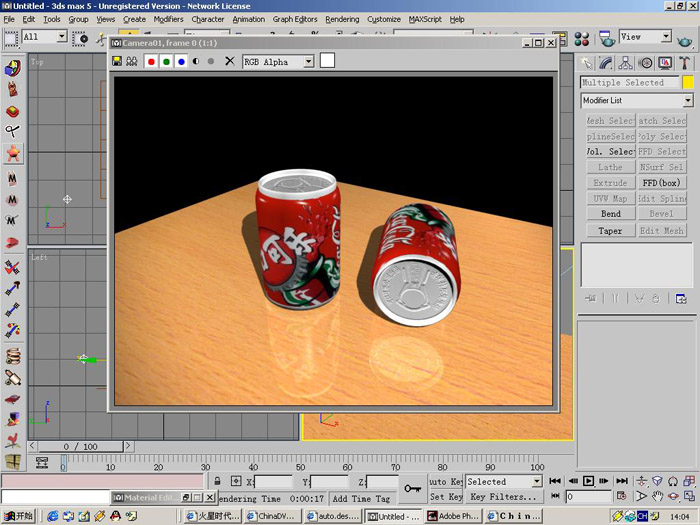Switch to the Hierarchy command panel tab
700x525 pixels.
click(x=625, y=63)
